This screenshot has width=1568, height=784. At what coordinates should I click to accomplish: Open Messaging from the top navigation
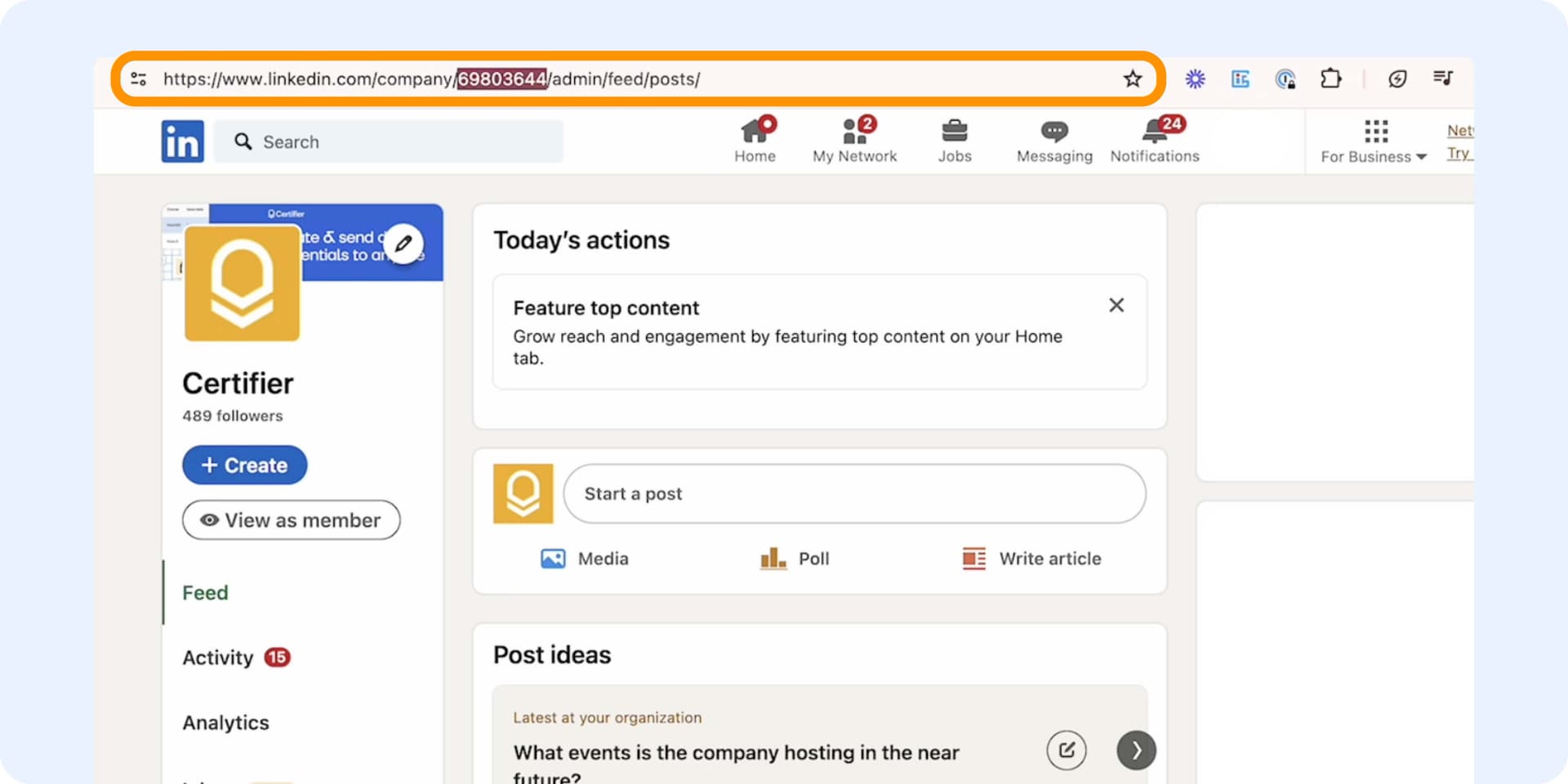coord(1053,140)
